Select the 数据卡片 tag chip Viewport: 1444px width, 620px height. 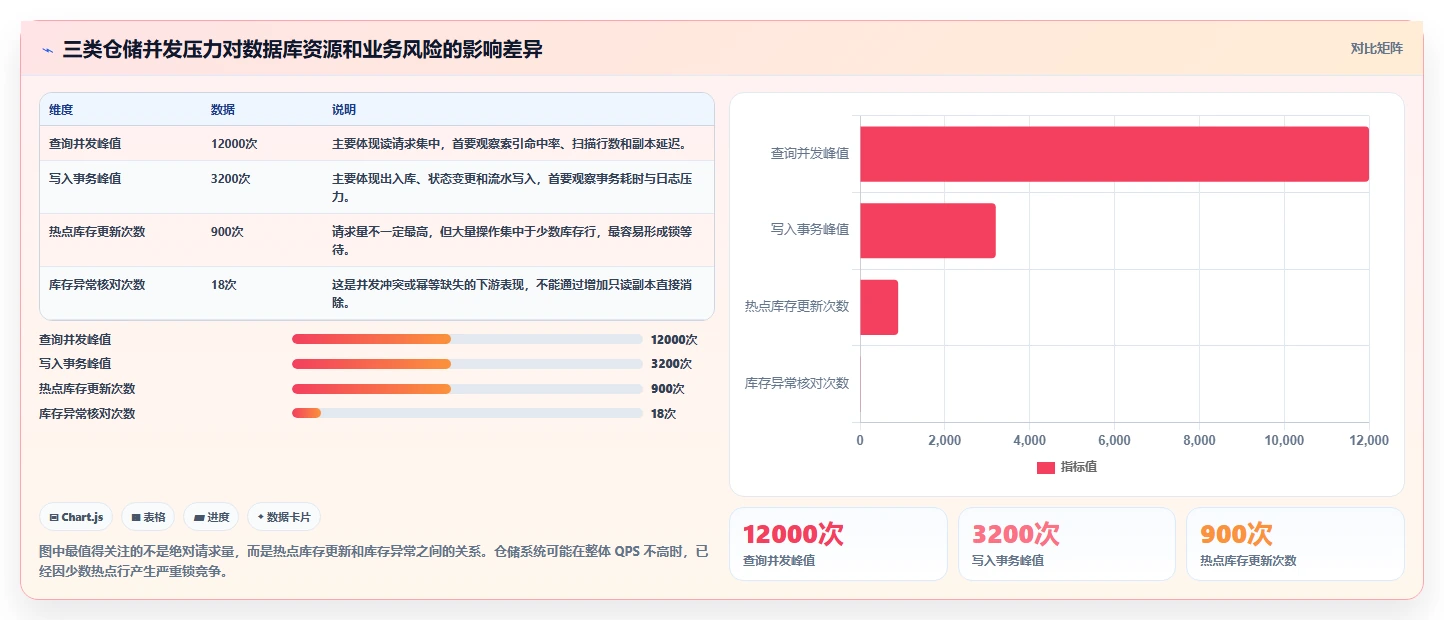coord(284,517)
